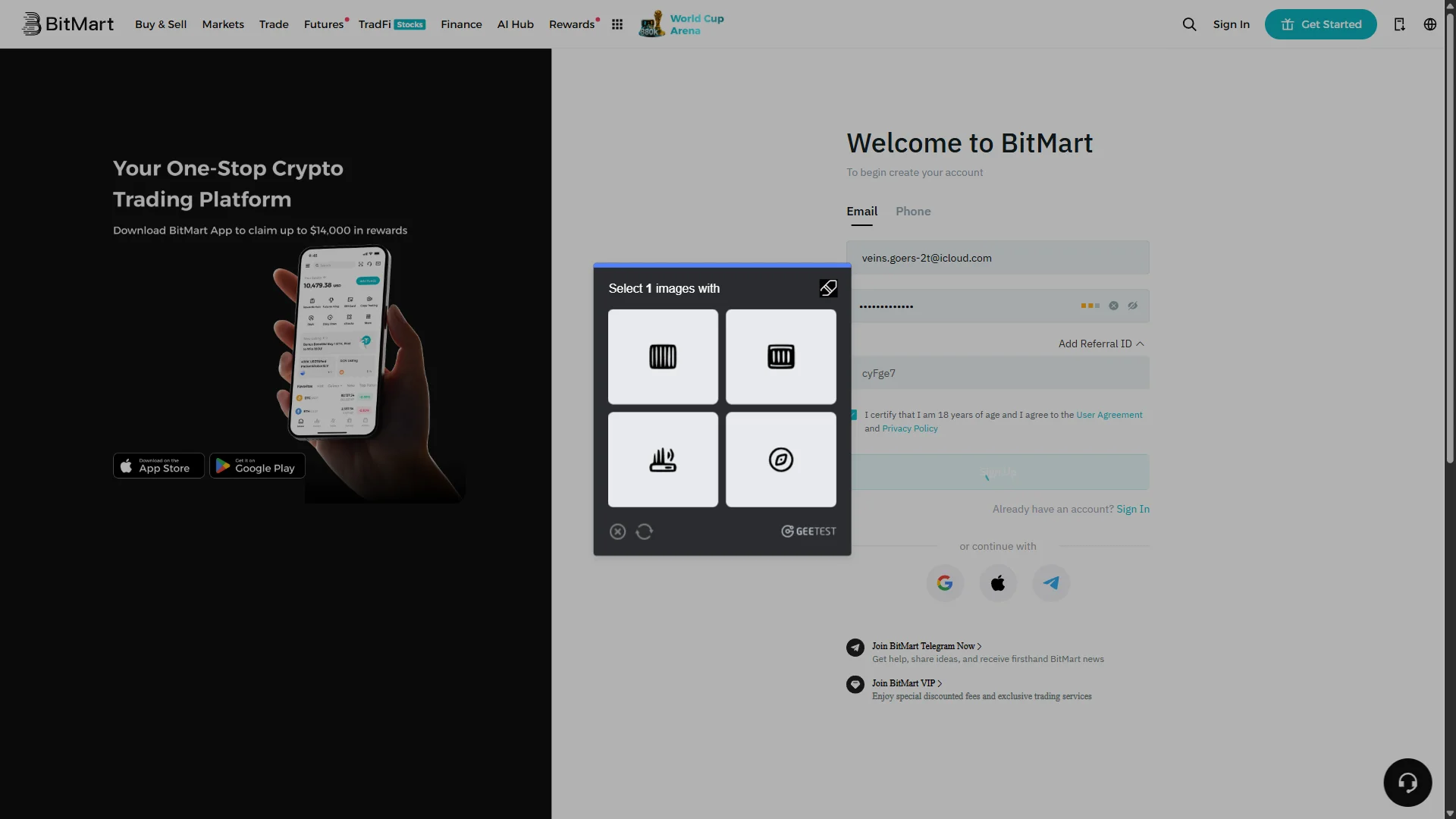Collapse the Add Referral ID section
The image size is (1456, 819).
(x=1101, y=344)
